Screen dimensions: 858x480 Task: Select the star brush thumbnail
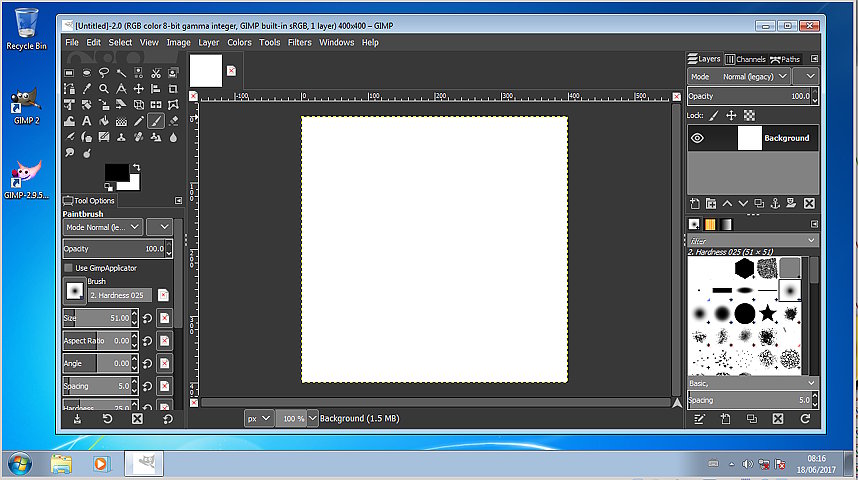(768, 313)
